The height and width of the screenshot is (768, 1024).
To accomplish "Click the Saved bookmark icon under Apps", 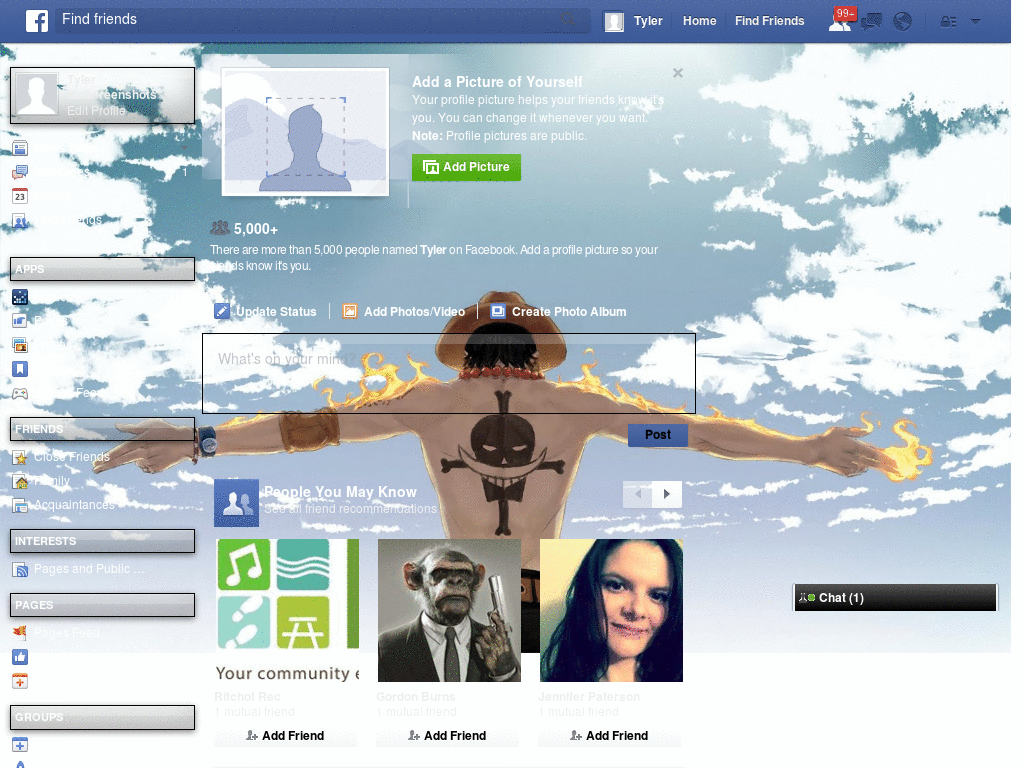I will 20,369.
